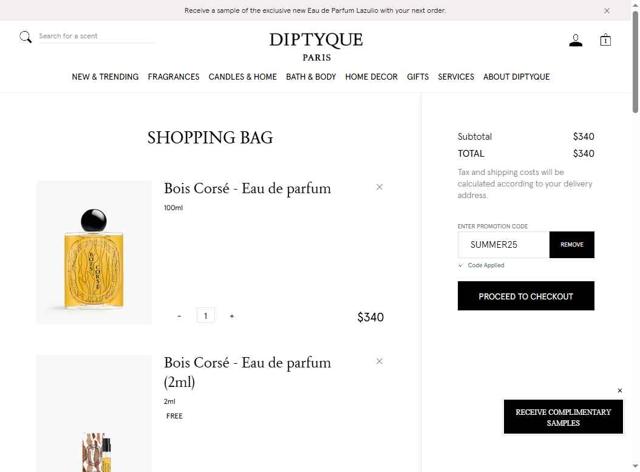
Task: Remove the 2ml Bois Corsé sample from bag
Action: pos(379,361)
